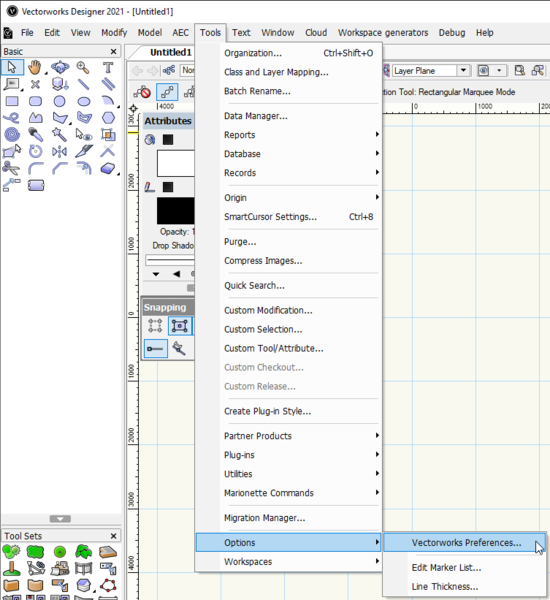Select the Regular Polygon hexagon tool
This screenshot has width=550, height=600.
pos(108,117)
